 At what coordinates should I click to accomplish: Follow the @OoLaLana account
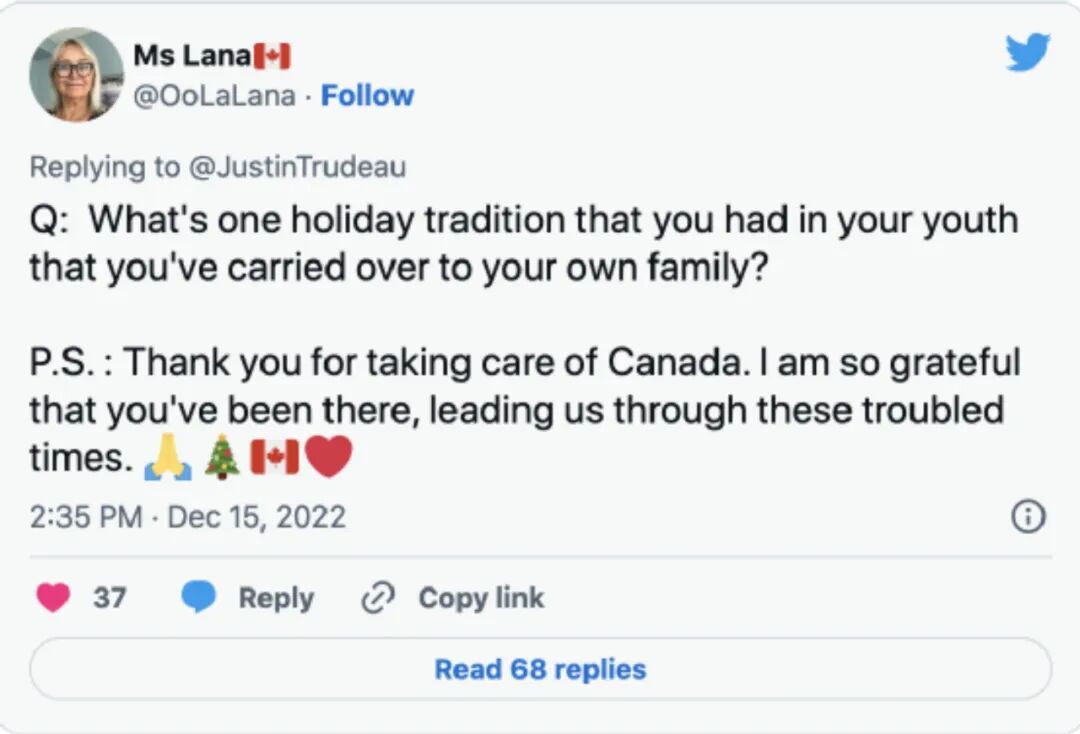click(367, 96)
